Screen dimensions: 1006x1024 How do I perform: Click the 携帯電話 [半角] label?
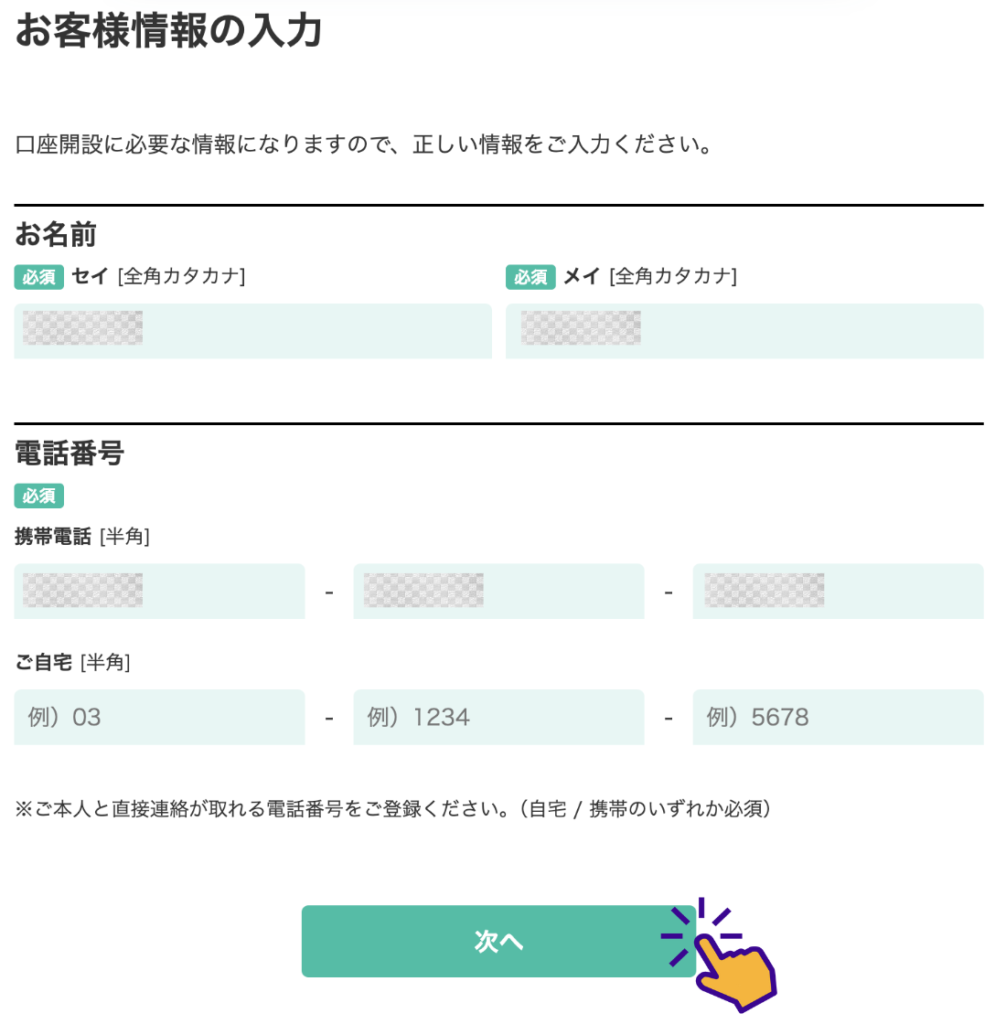point(82,537)
